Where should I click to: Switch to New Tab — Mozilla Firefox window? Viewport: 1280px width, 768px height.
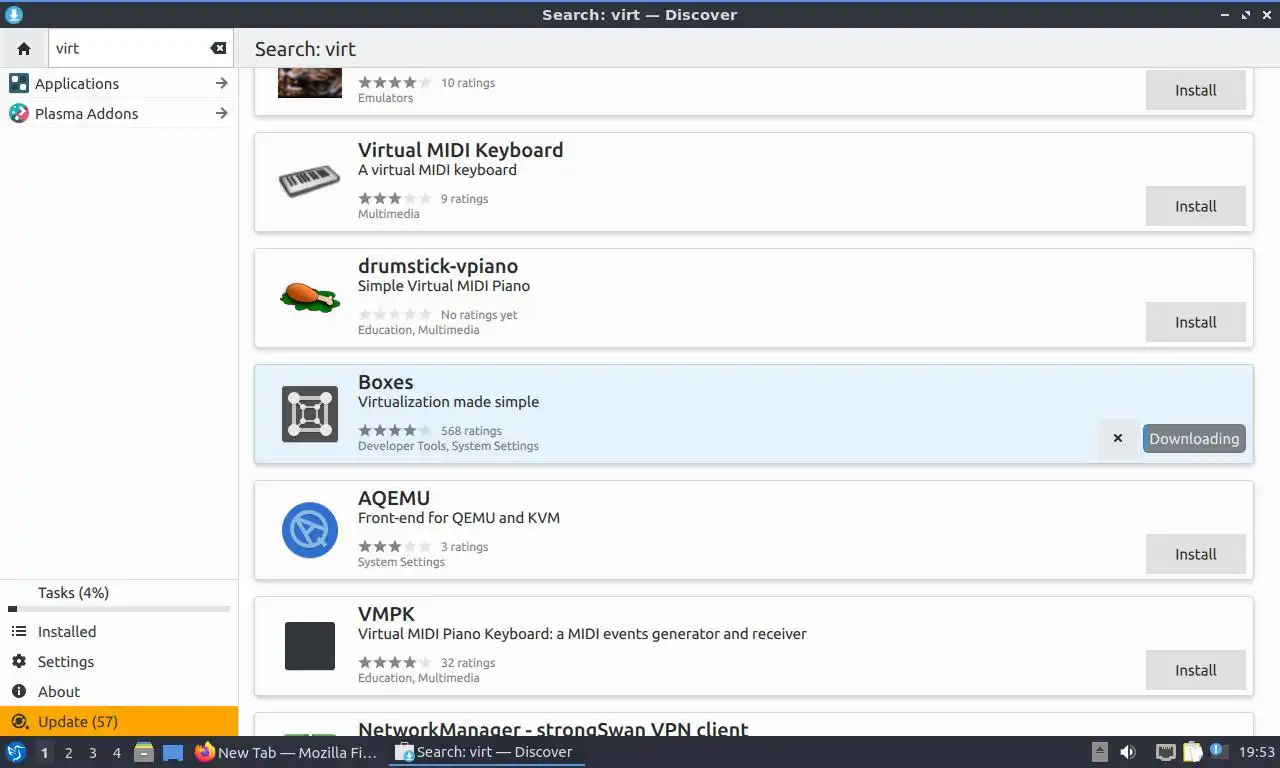(287, 752)
